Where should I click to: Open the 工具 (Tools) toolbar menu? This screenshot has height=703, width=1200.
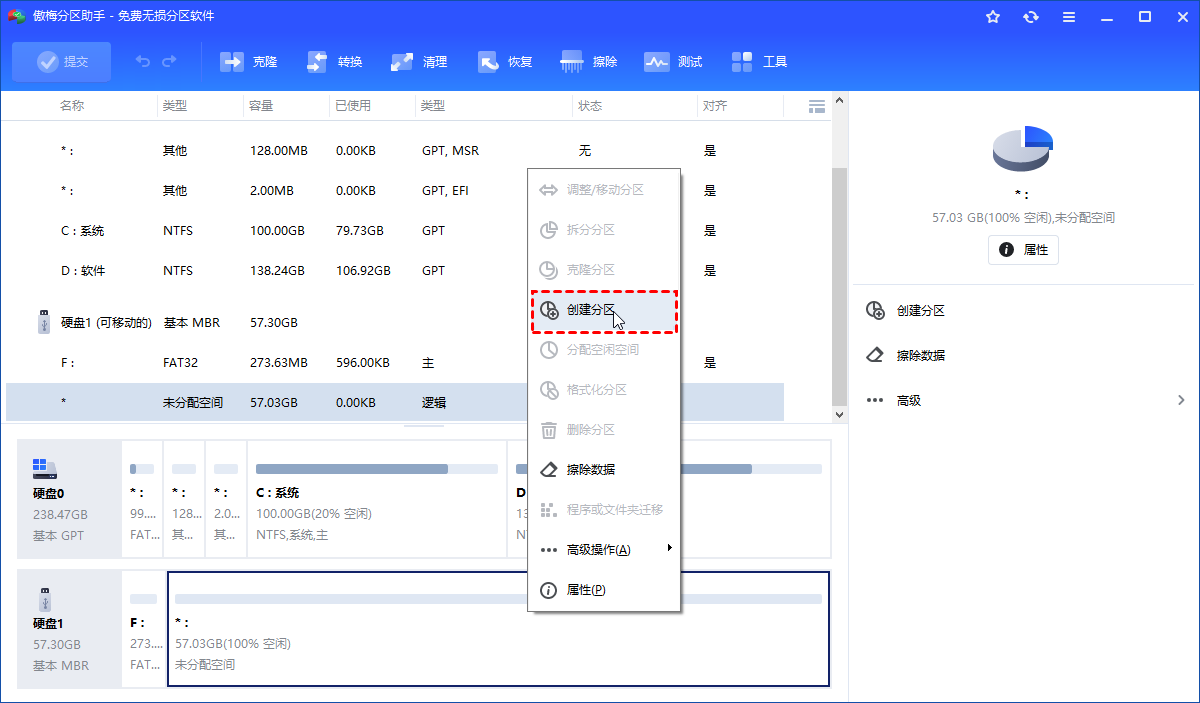click(759, 62)
